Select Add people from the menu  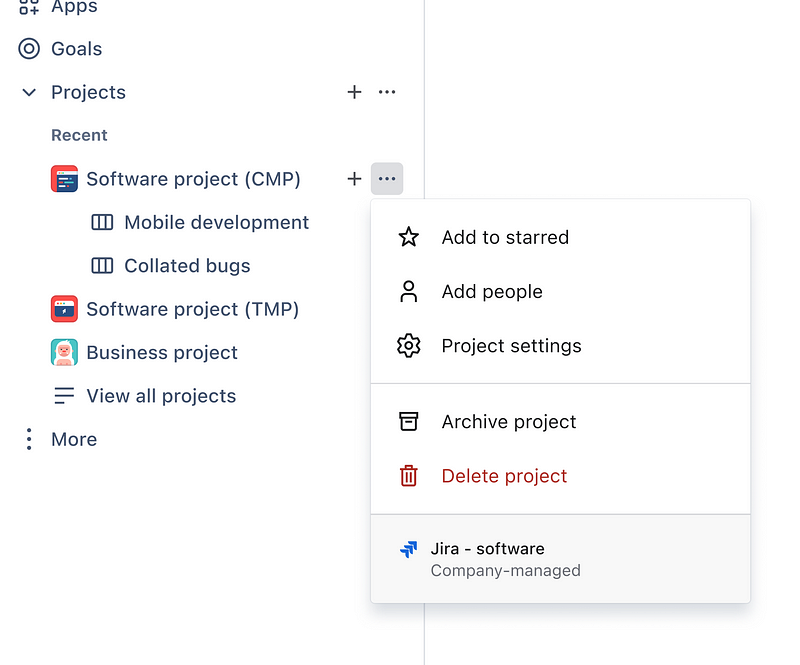(491, 292)
